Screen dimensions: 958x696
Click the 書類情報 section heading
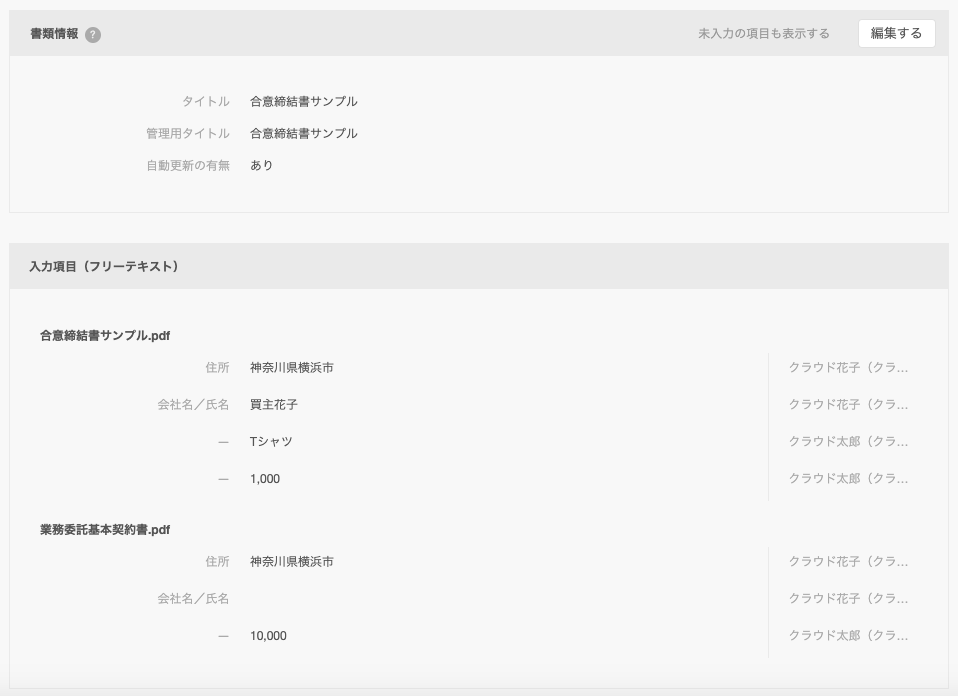click(x=55, y=34)
